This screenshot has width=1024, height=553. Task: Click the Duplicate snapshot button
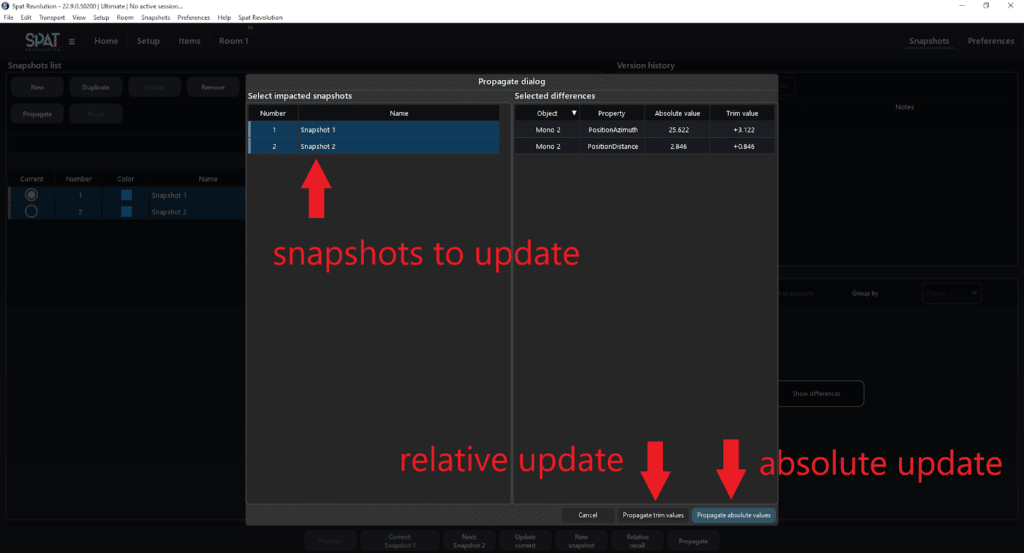click(96, 87)
